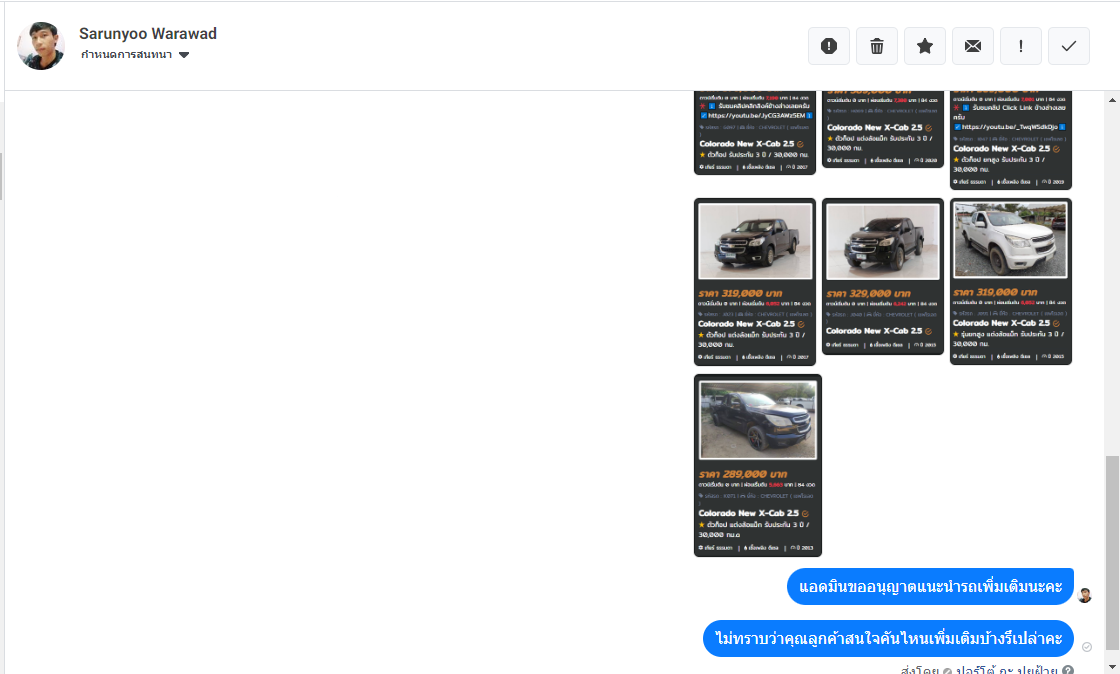Click the spam report exclamation-circle icon

tap(829, 46)
